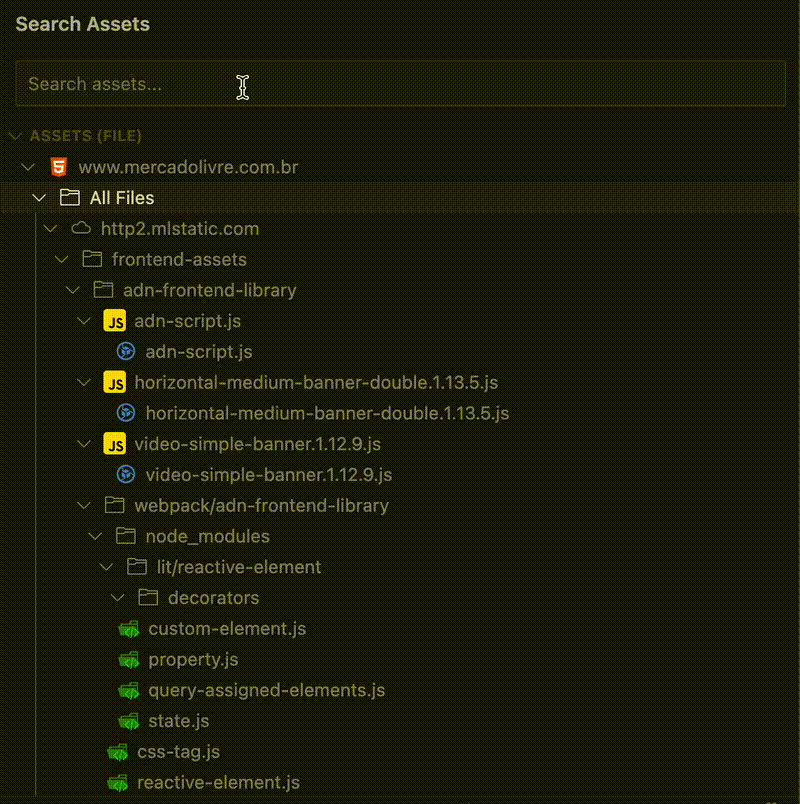Screen dimensions: 800x804
Task: Click blue circular icon of video-simple-banner.1.12.9.js child
Action: click(x=126, y=475)
